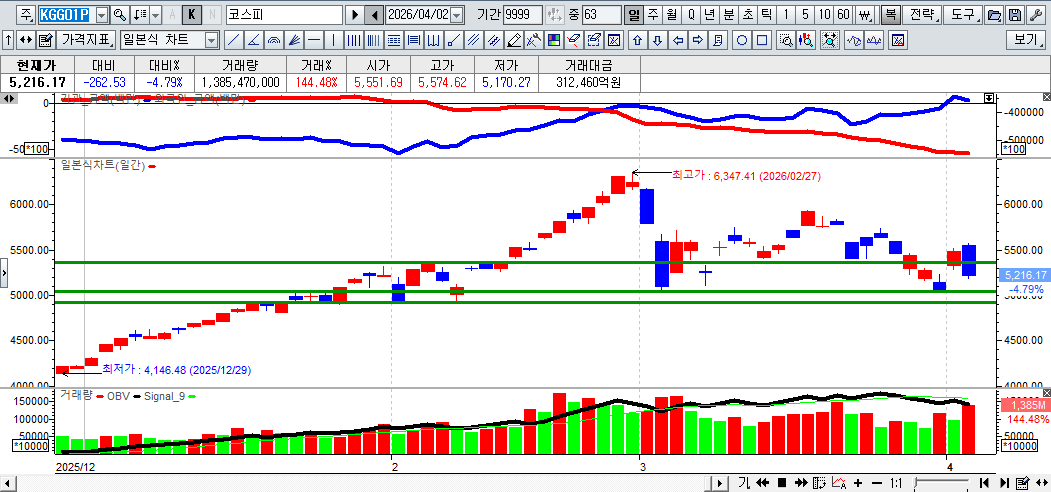This screenshot has width=1051, height=492.
Task: Save chart with the floppy disk icon
Action: click(x=1014, y=15)
